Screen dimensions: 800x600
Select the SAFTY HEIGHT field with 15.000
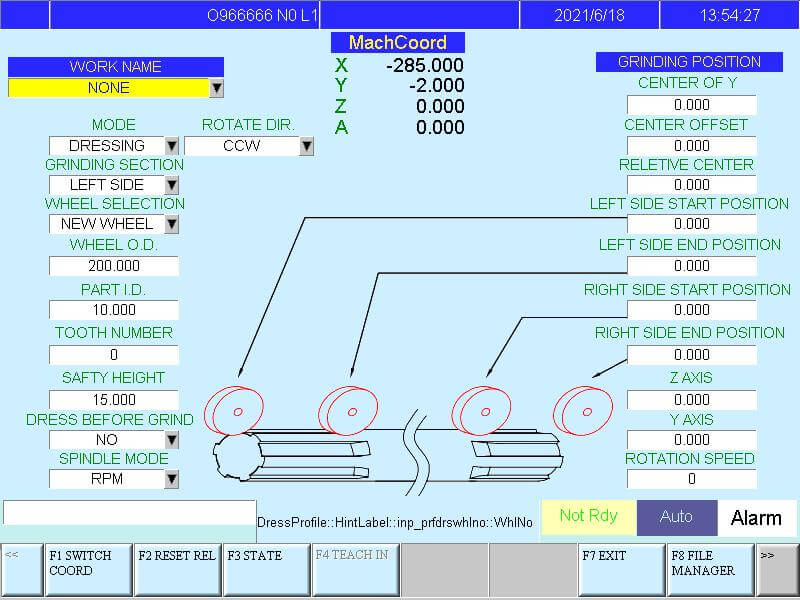coord(114,399)
